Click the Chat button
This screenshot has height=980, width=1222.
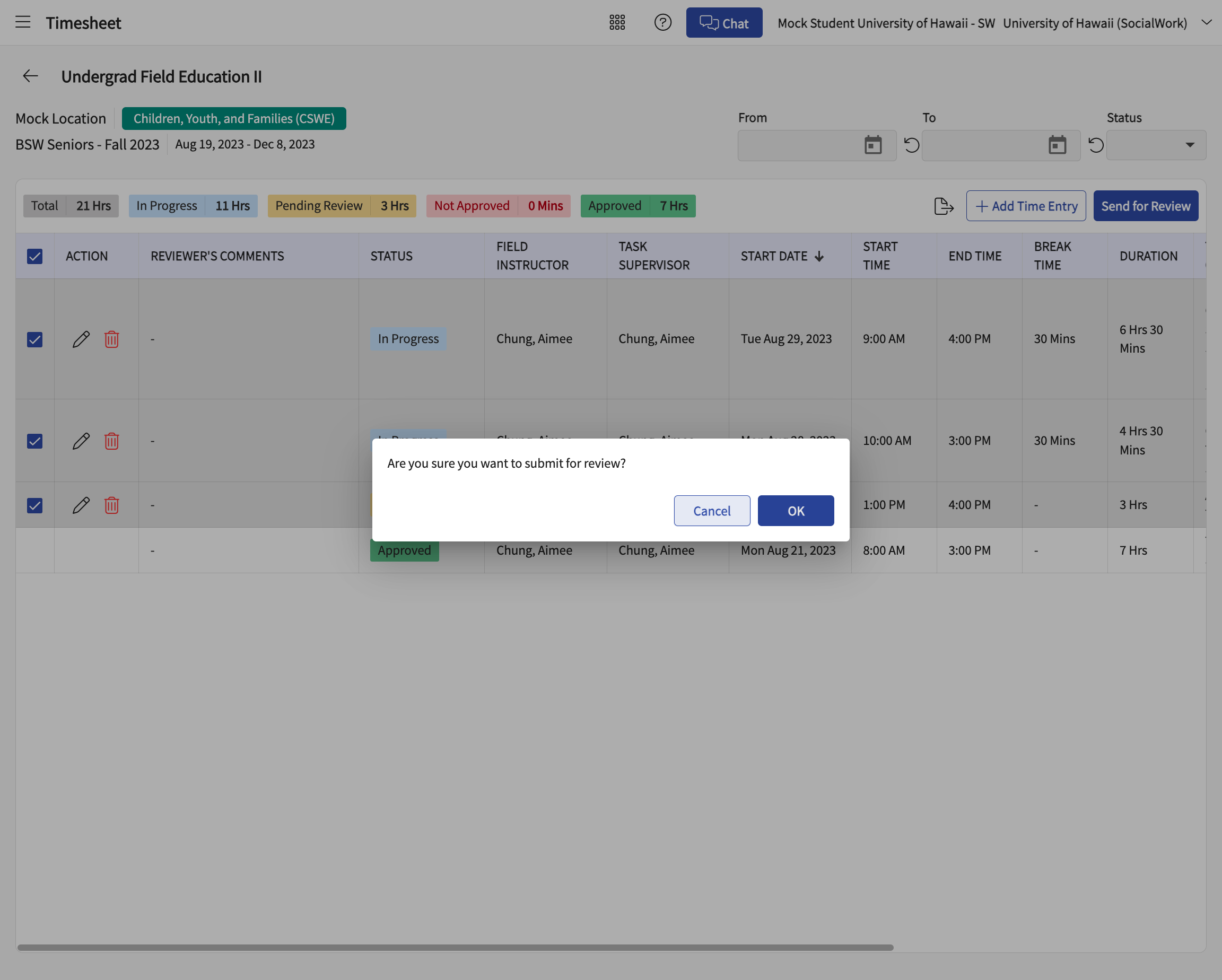(x=724, y=23)
